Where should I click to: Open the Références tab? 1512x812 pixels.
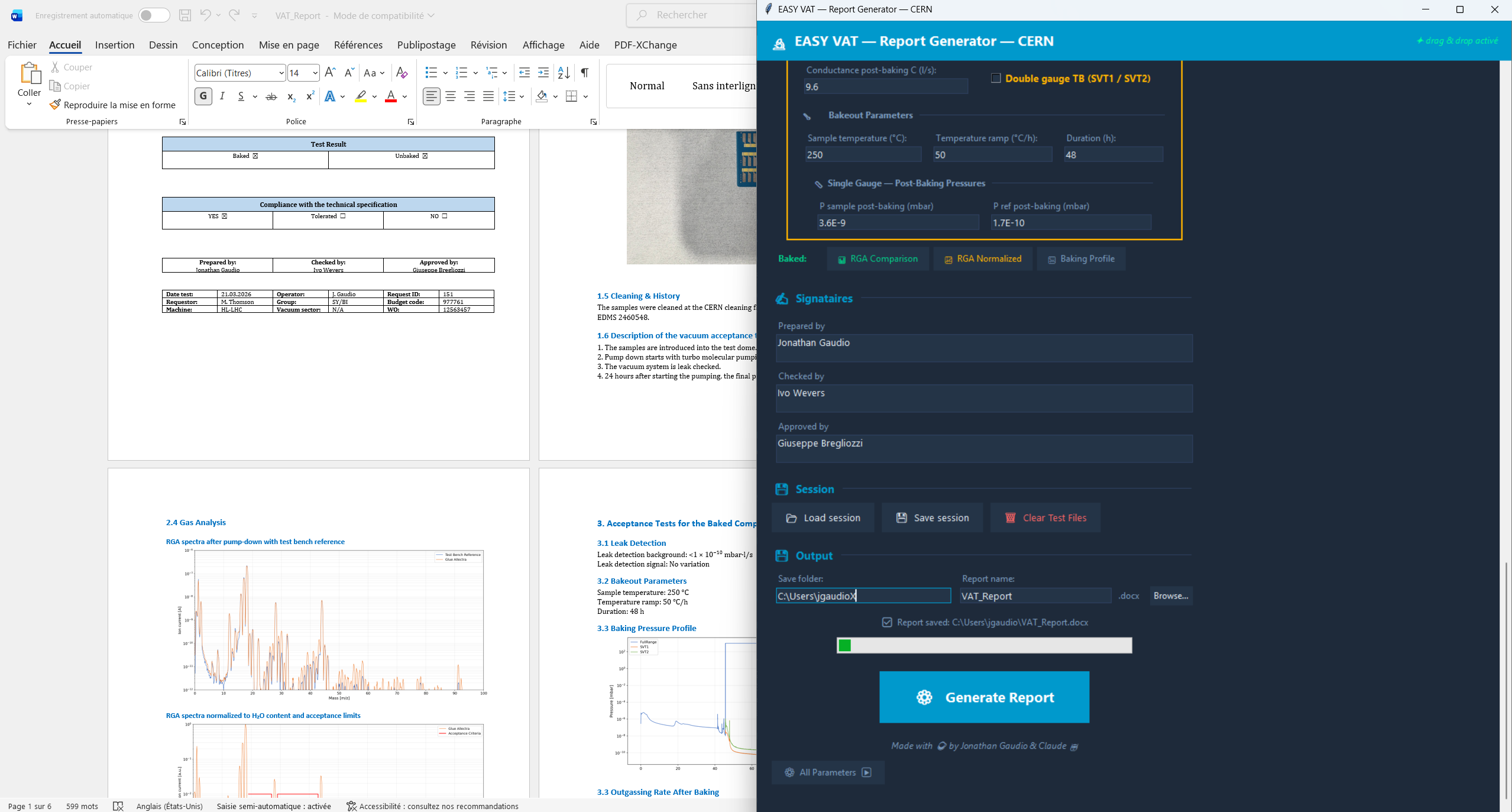coord(358,45)
